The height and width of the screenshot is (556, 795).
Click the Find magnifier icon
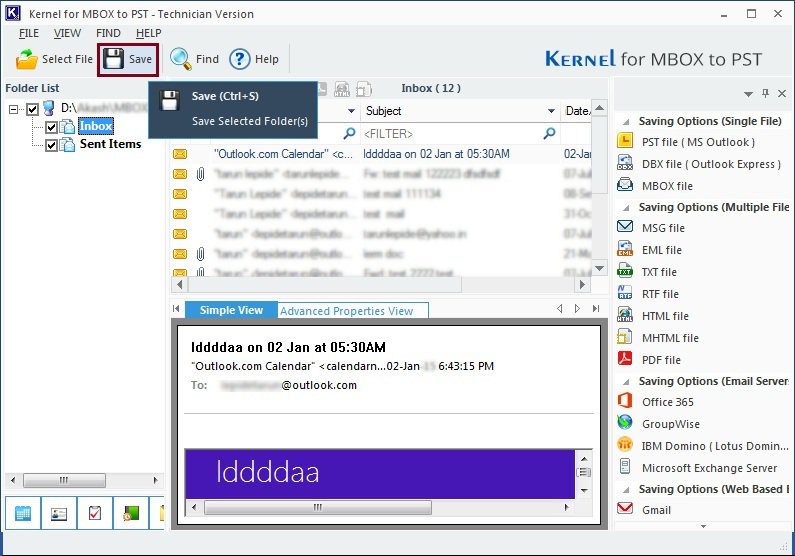[180, 59]
